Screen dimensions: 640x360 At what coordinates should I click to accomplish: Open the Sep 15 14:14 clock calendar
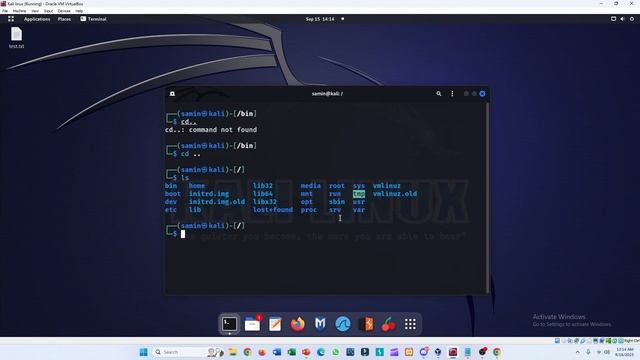click(320, 19)
